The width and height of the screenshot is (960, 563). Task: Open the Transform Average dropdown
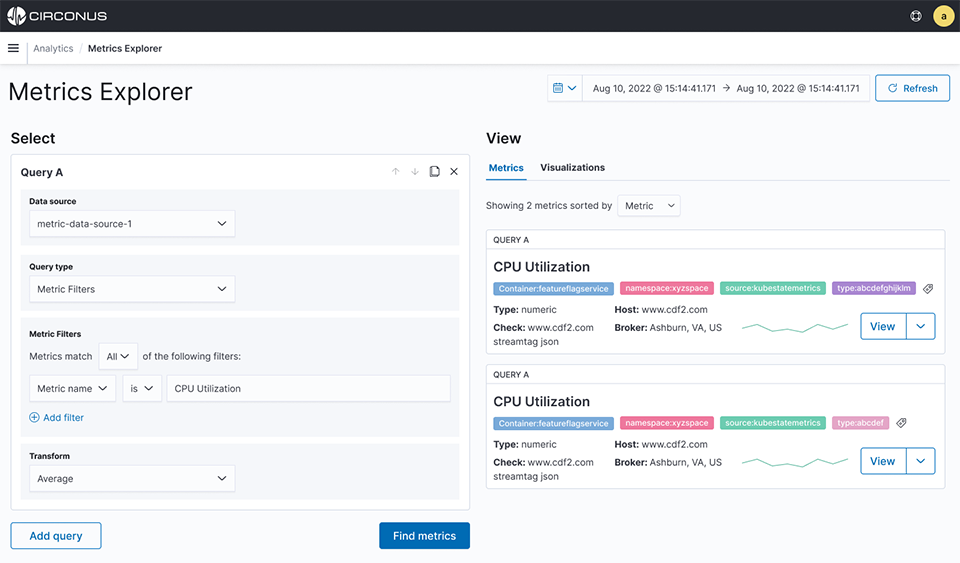tap(132, 479)
